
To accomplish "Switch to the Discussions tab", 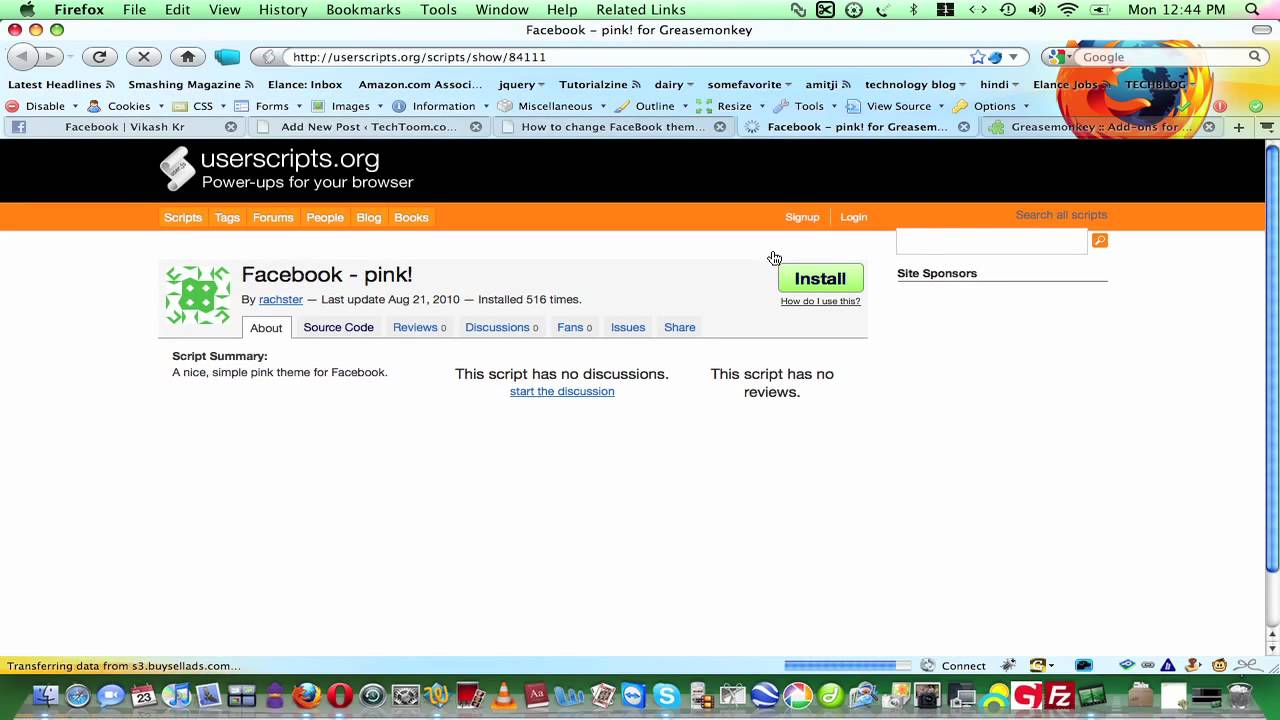I will (501, 327).
